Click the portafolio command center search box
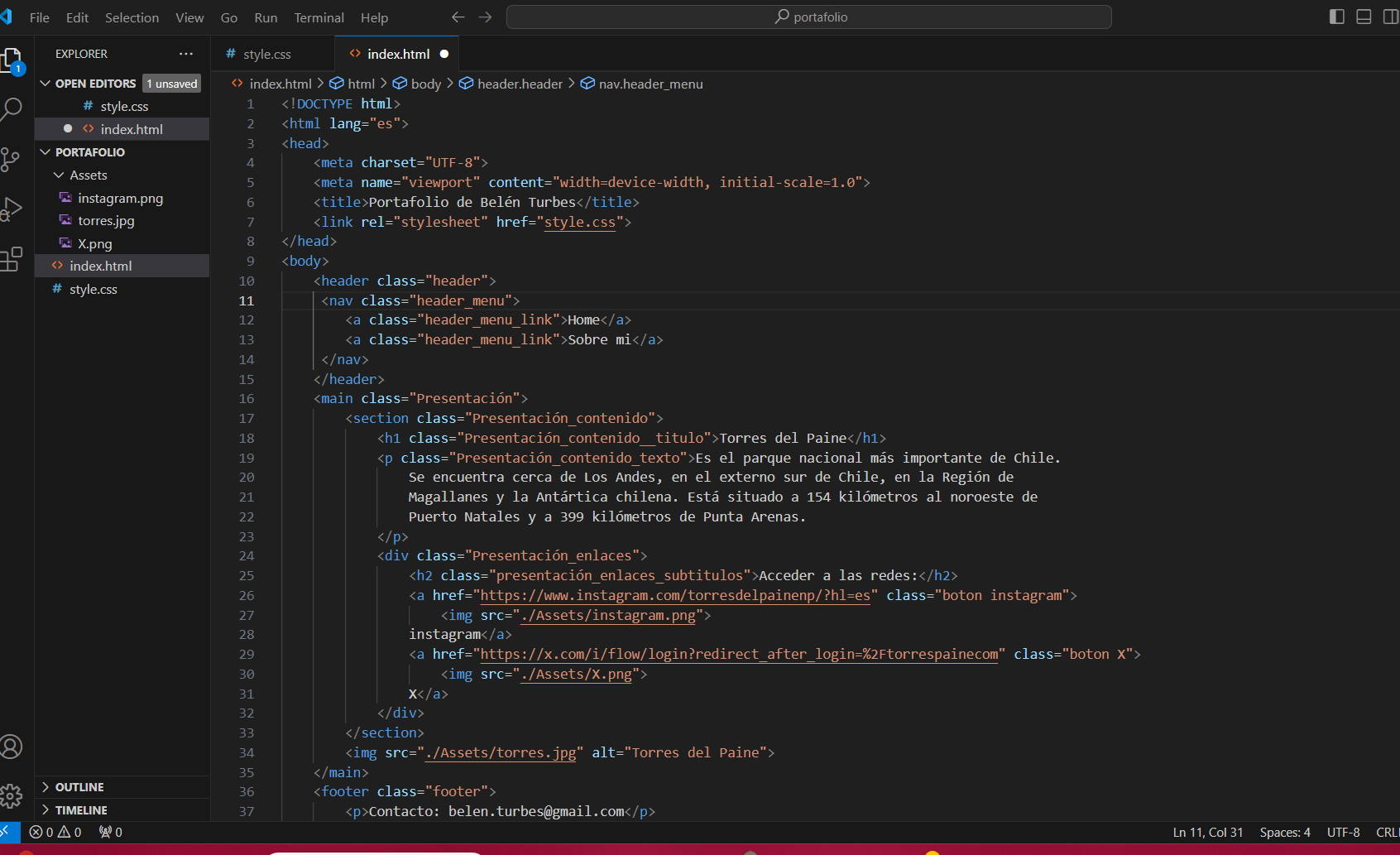This screenshot has height=855, width=1400. [x=809, y=17]
